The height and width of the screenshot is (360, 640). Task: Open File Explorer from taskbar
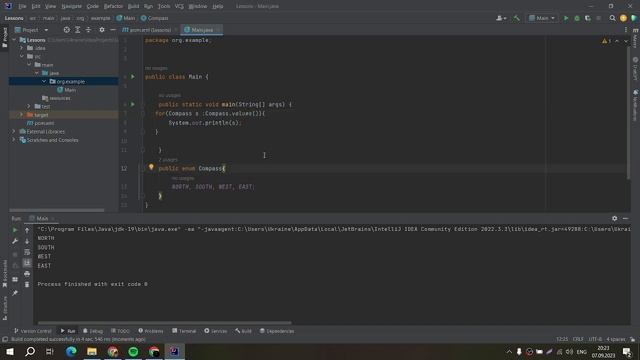pos(92,351)
